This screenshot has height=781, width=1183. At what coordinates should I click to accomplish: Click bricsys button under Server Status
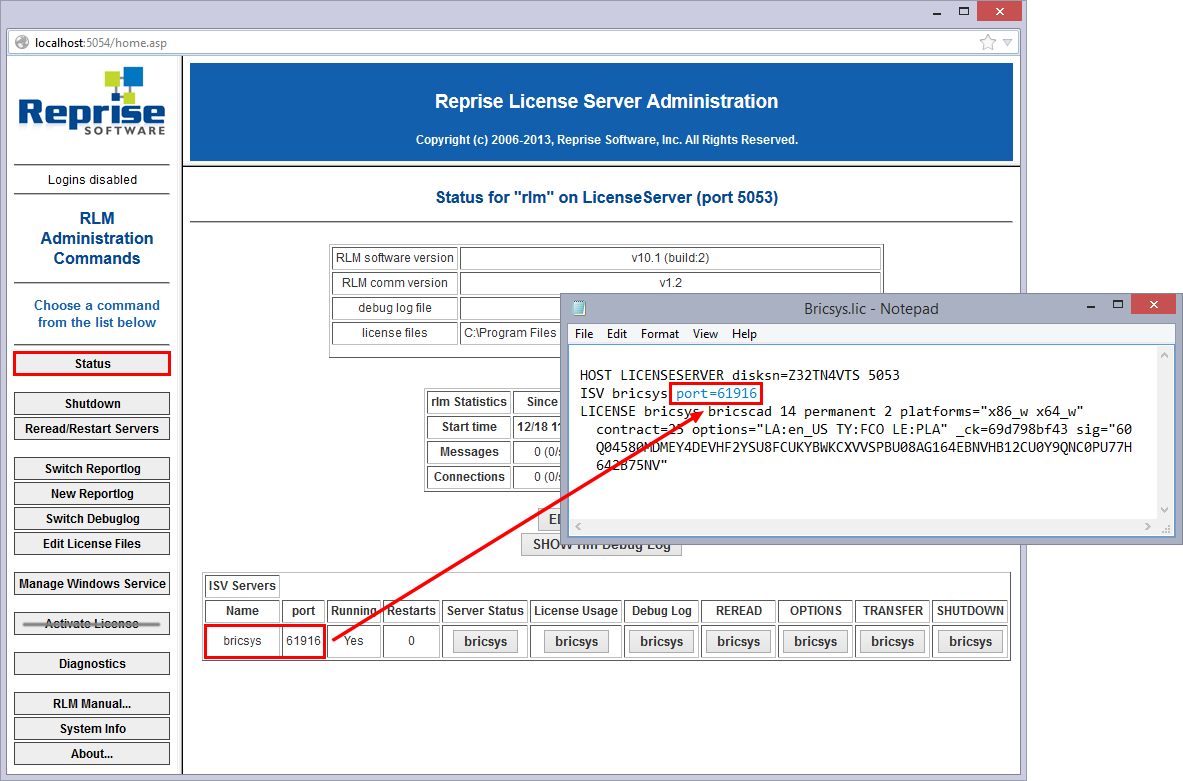(485, 642)
